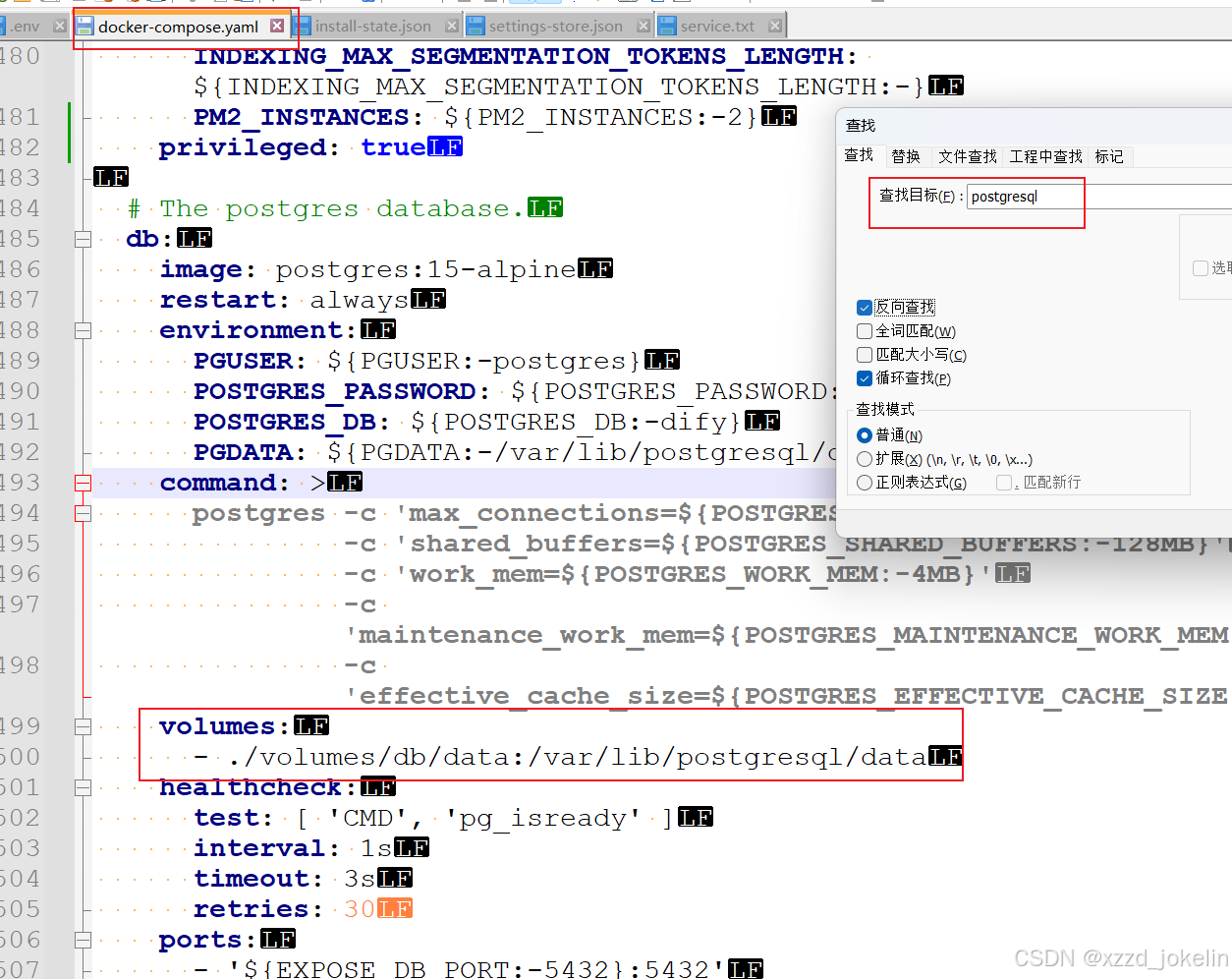Click the 'restart' key text
The width and height of the screenshot is (1232, 979).
(218, 300)
